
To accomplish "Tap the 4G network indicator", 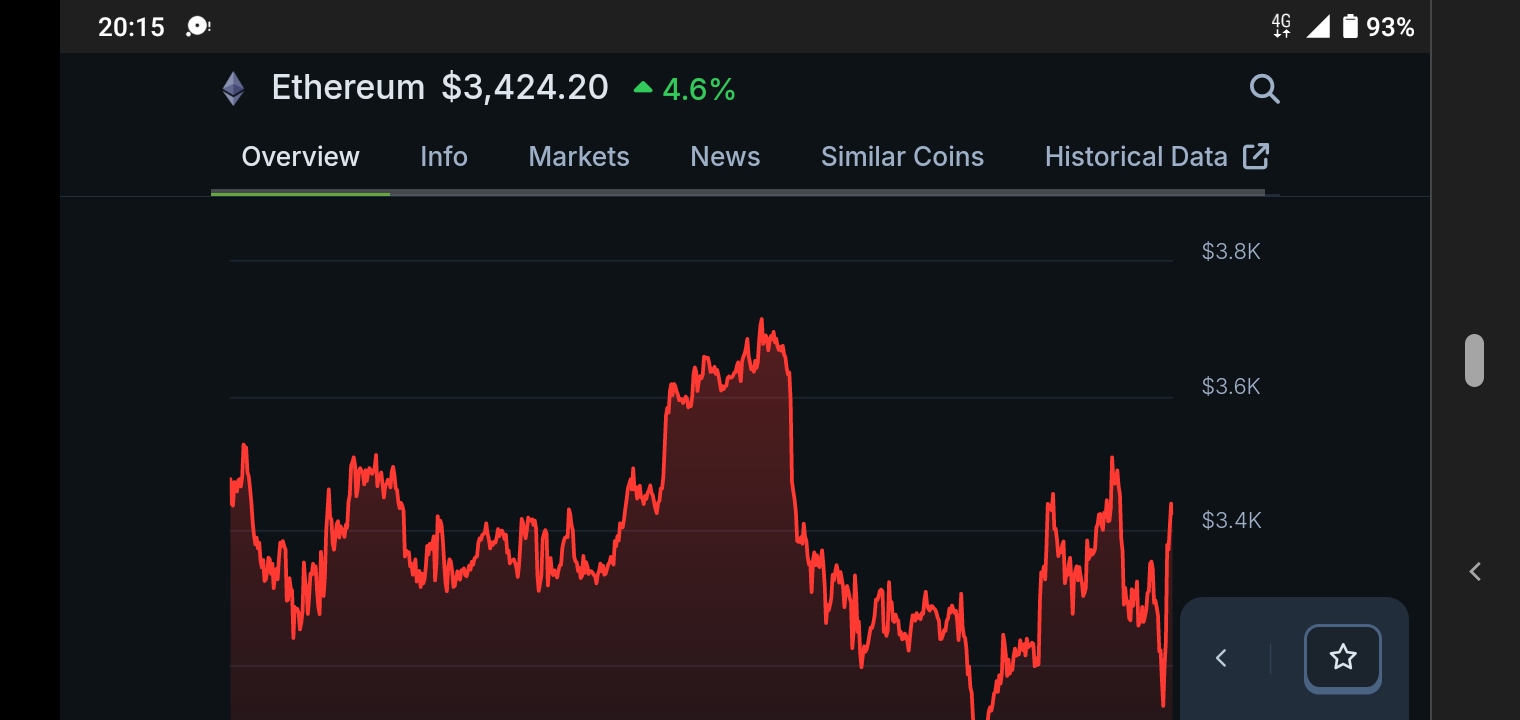I will pyautogui.click(x=1281, y=27).
